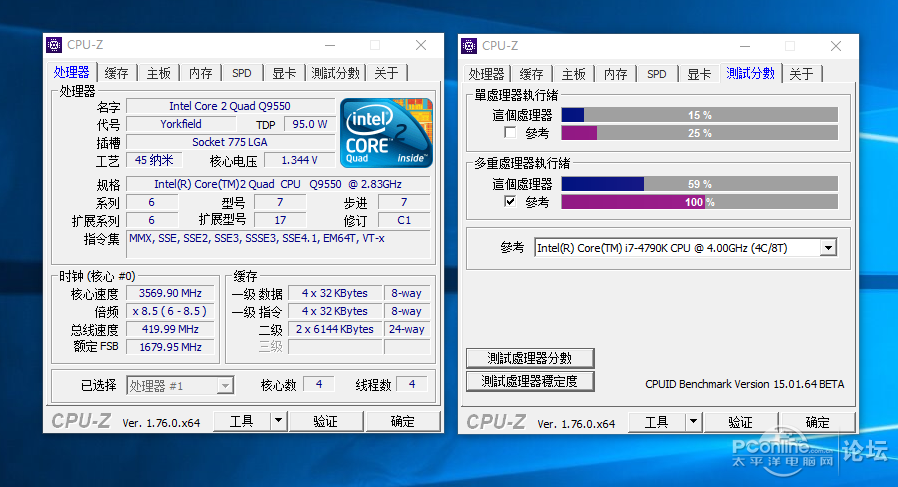Click the Socket 775 LGA field
Image resolution: width=898 pixels, height=487 pixels.
pos(230,142)
